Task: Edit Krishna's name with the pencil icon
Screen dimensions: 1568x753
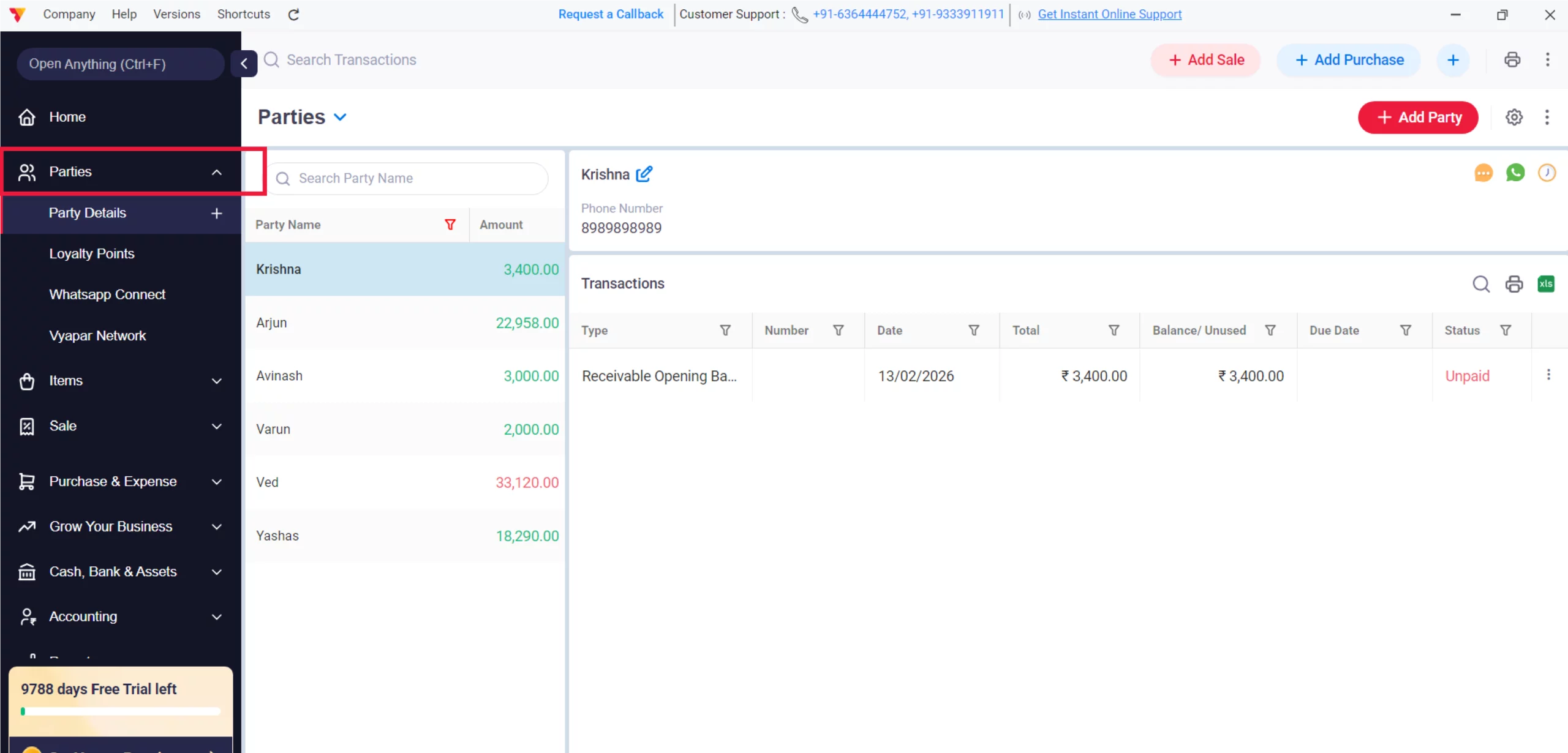Action: (644, 174)
